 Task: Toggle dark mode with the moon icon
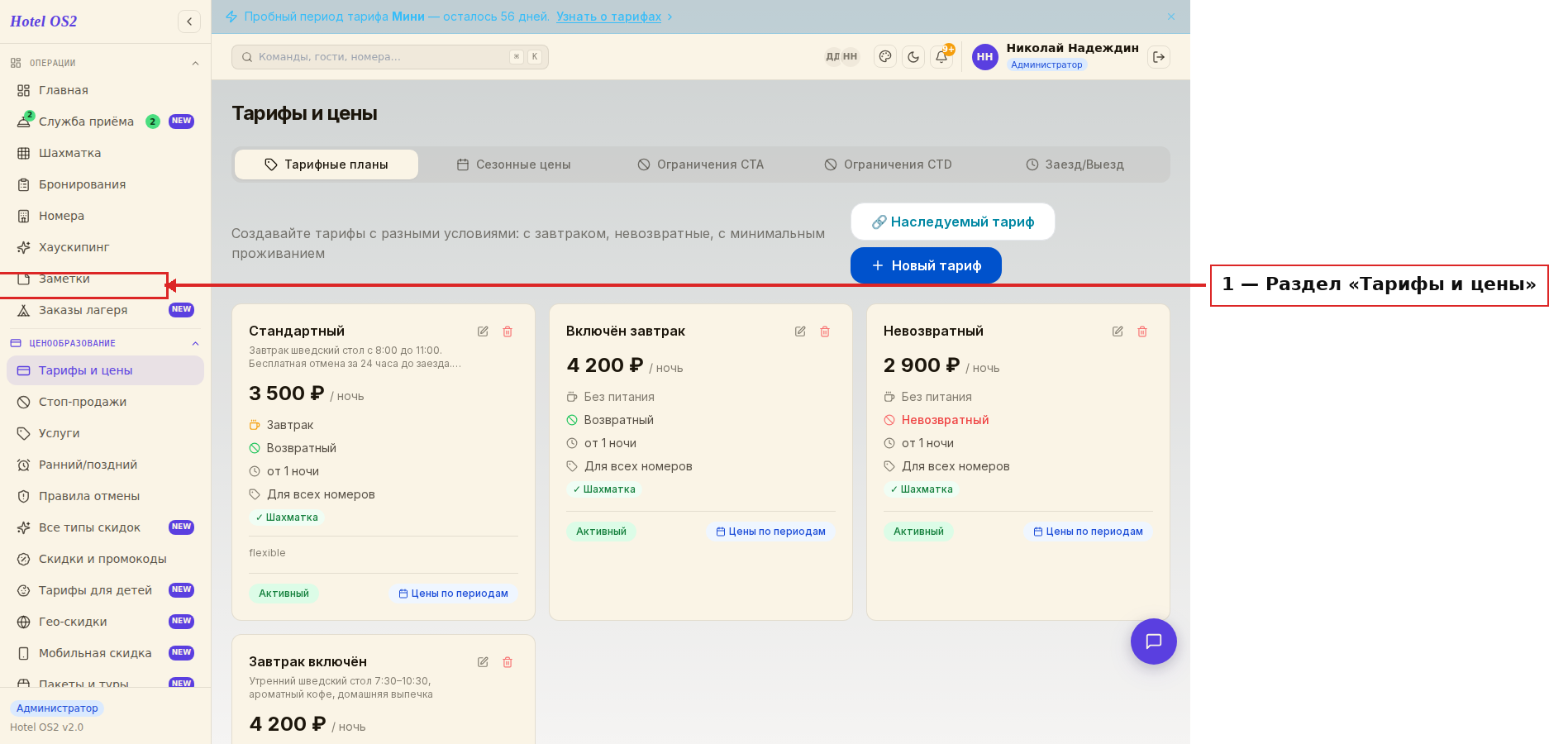(913, 57)
